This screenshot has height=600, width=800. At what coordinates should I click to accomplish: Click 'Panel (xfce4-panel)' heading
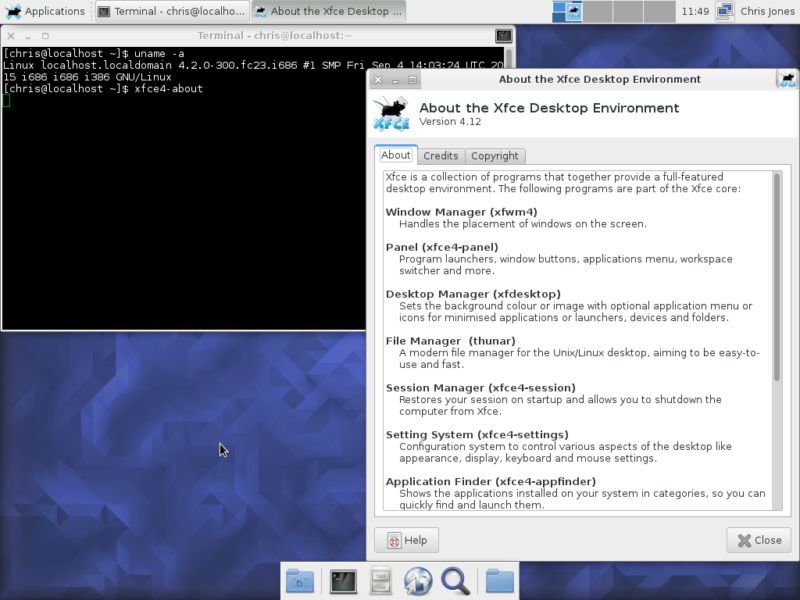click(x=442, y=247)
